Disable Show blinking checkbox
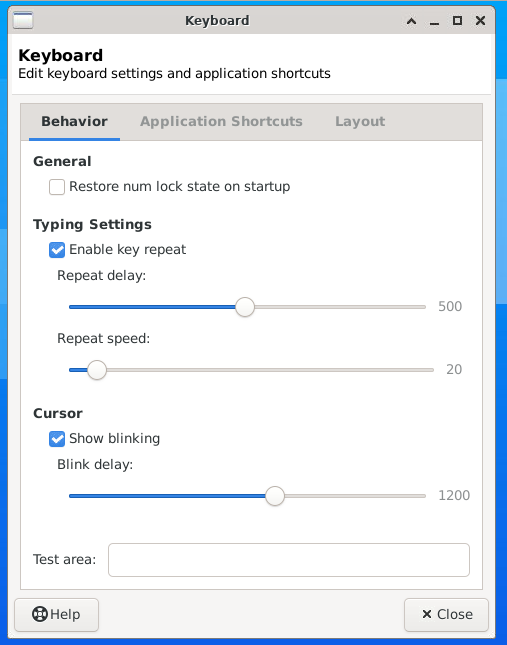The height and width of the screenshot is (645, 507). pos(57,439)
